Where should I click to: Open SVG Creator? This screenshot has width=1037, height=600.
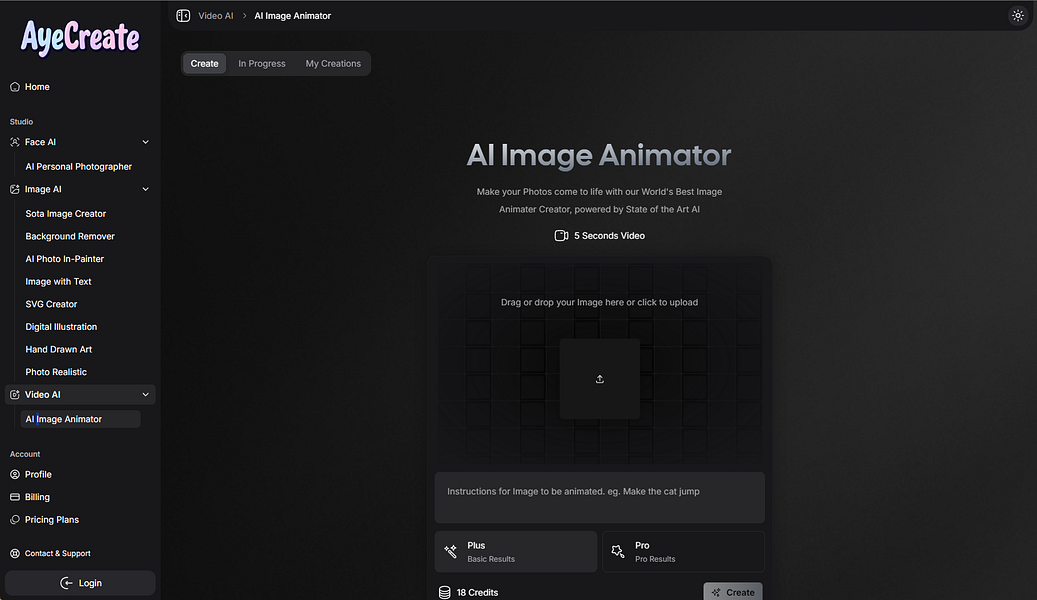point(52,304)
